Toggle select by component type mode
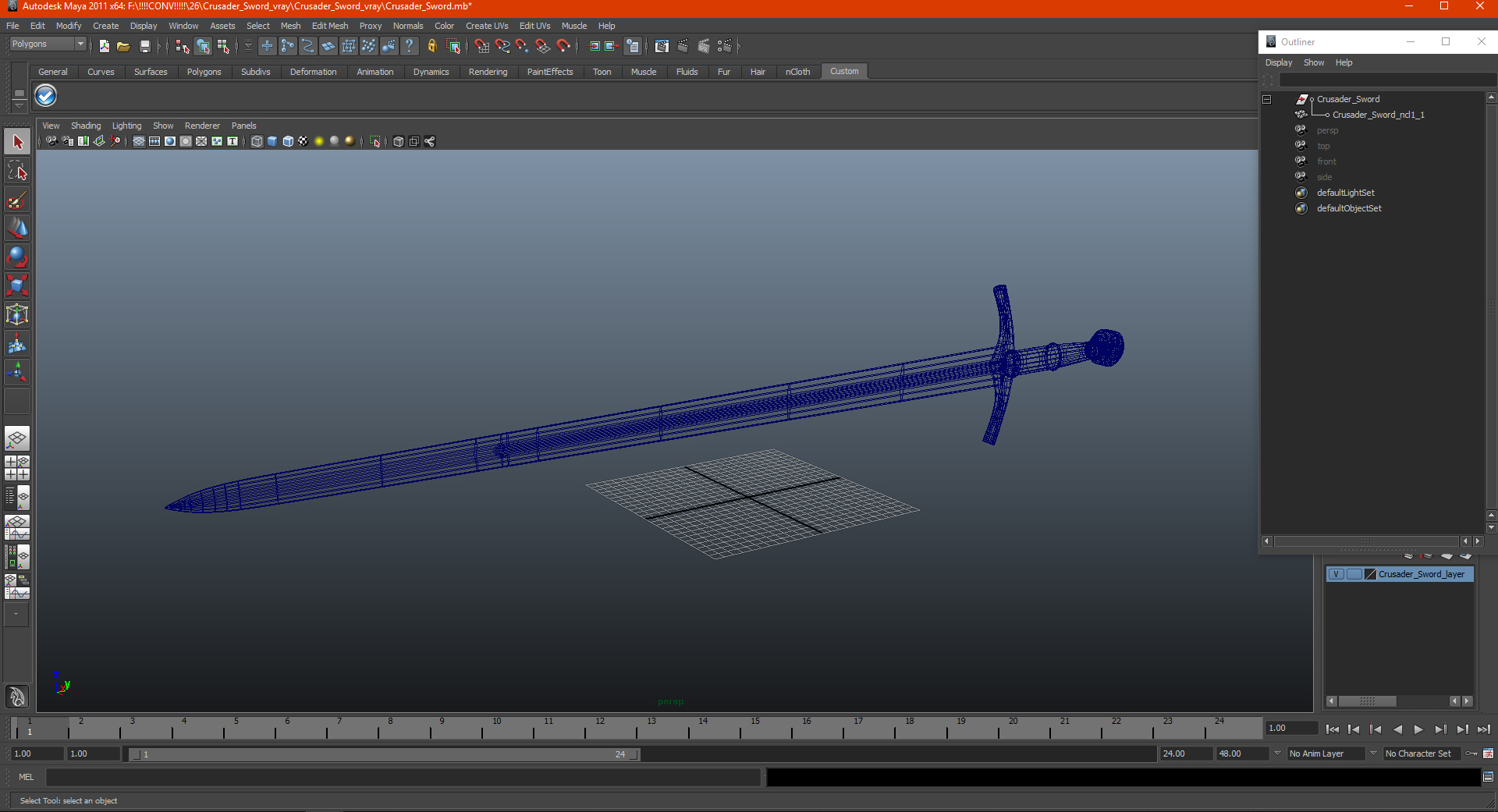This screenshot has height=812, width=1498. [224, 47]
